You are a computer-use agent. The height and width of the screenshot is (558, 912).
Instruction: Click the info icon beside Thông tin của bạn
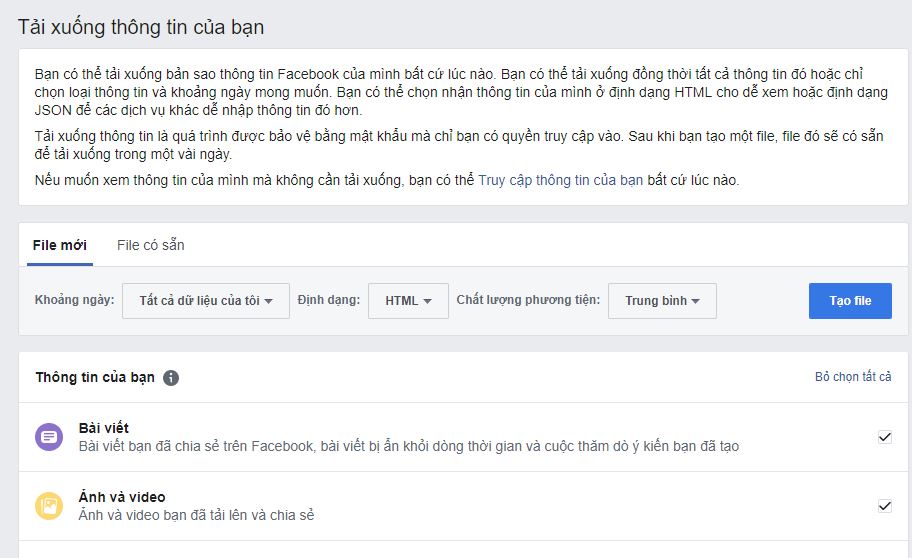[x=170, y=378]
